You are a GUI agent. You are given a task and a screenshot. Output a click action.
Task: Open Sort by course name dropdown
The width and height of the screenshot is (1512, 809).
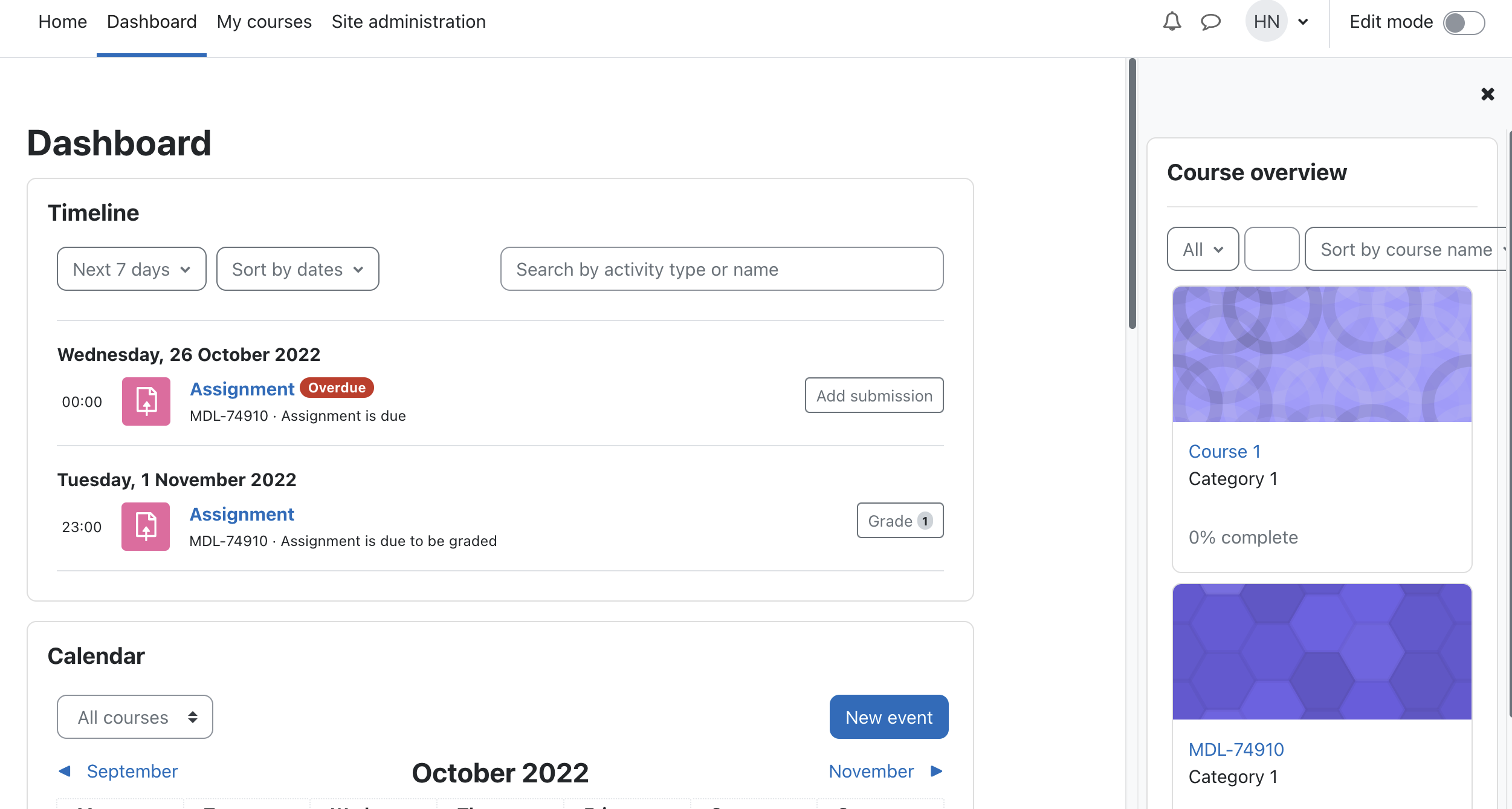coord(1407,249)
